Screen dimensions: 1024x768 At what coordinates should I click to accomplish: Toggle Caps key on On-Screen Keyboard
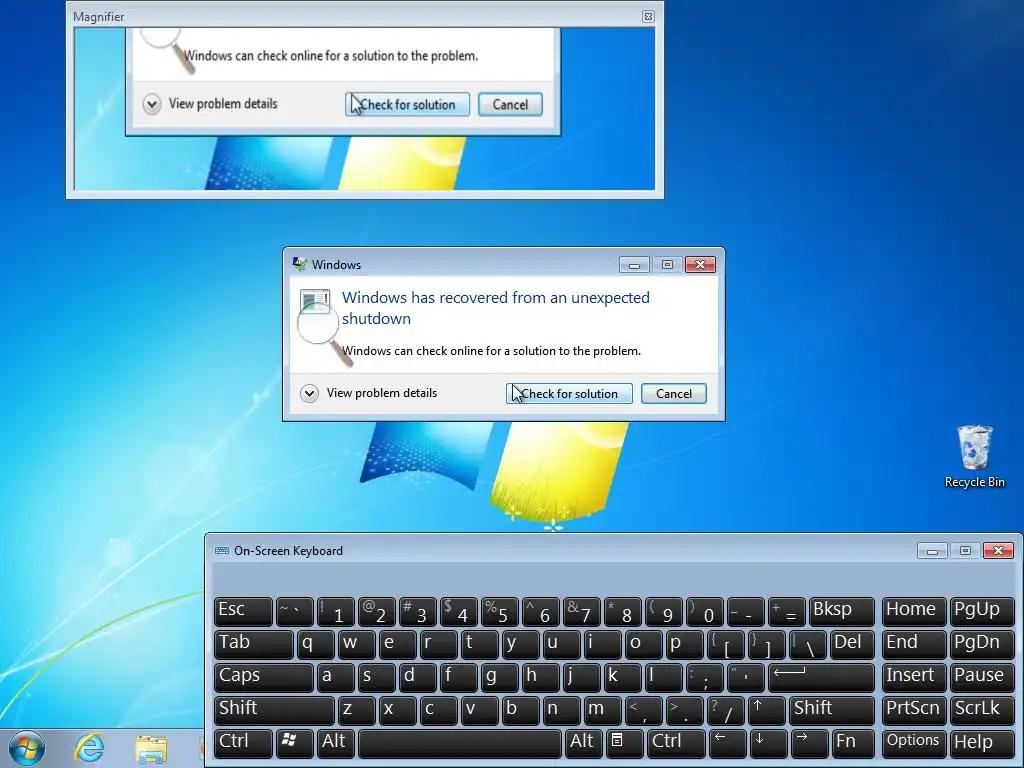coord(264,677)
